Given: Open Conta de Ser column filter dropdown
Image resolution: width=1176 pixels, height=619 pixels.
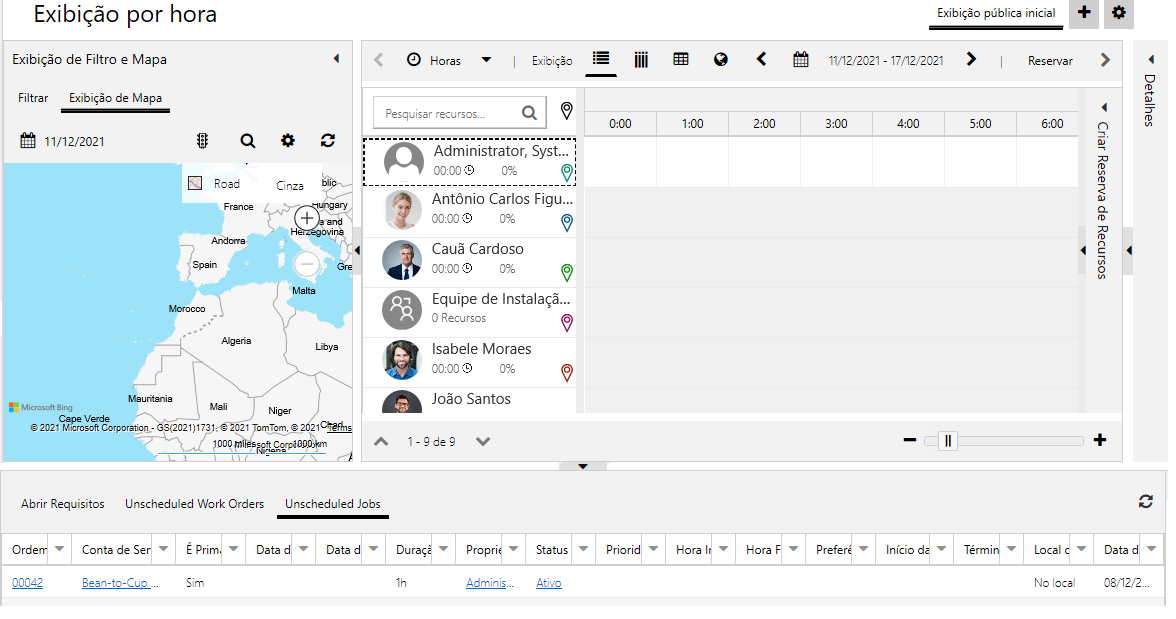Looking at the screenshot, I should pyautogui.click(x=164, y=549).
